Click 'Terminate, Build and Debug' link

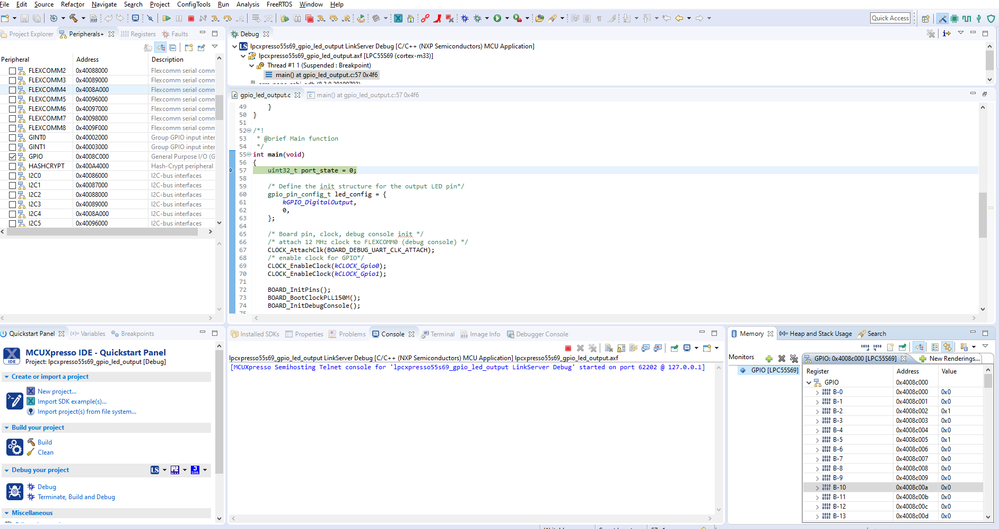pyautogui.click(x=76, y=497)
